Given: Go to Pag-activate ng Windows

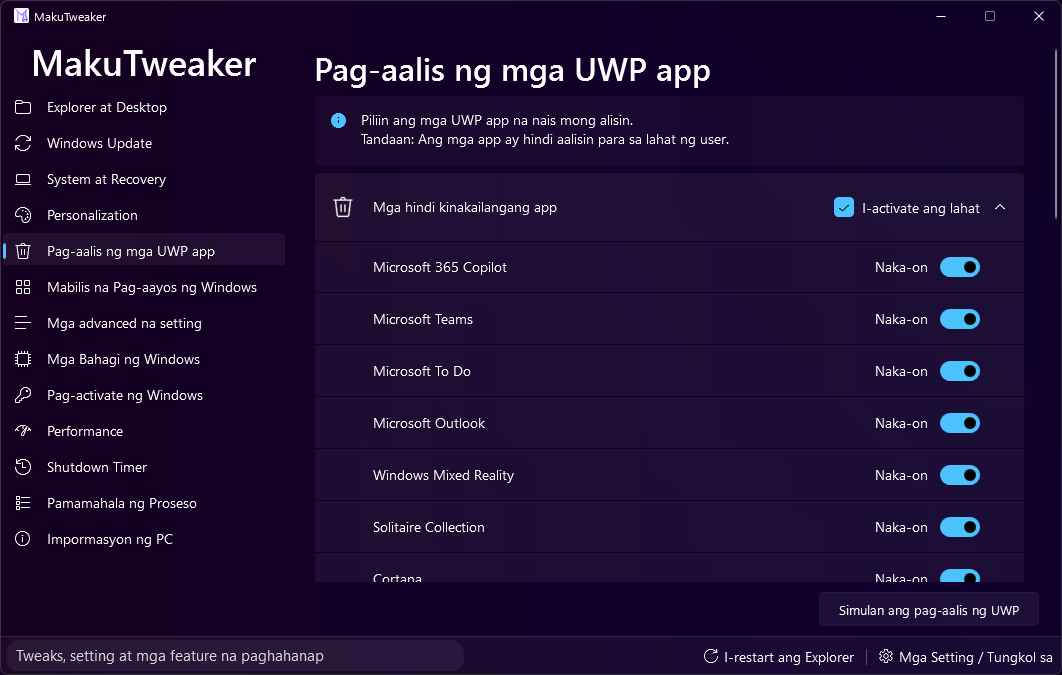Looking at the screenshot, I should coord(144,395).
